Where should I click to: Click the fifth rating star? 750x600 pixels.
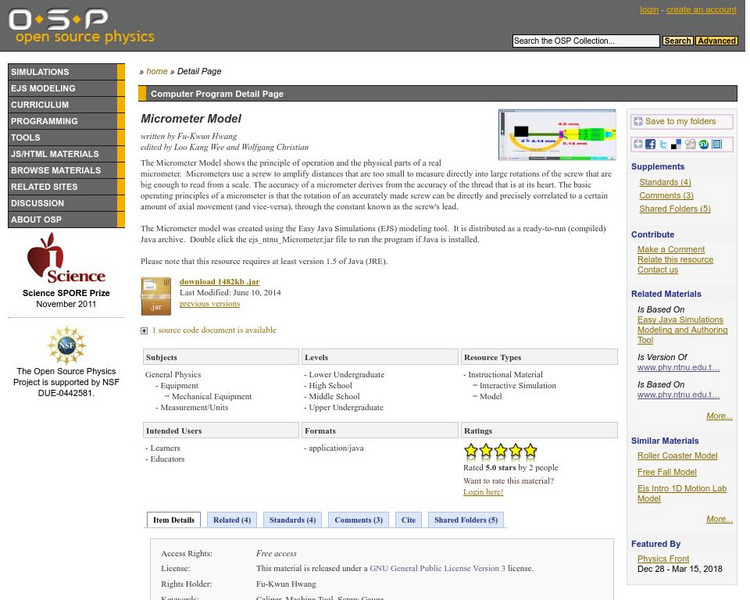click(x=530, y=450)
